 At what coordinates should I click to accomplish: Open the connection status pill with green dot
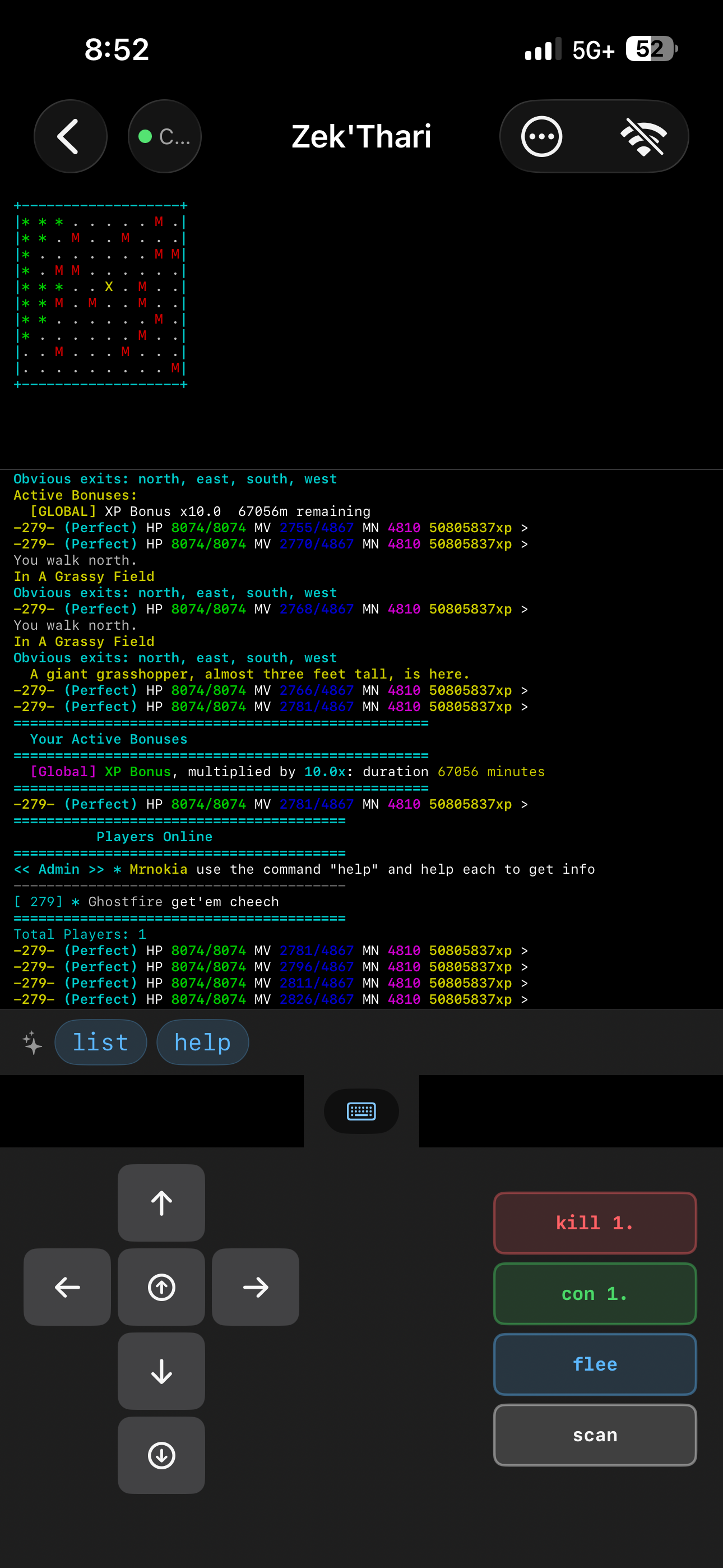point(164,136)
